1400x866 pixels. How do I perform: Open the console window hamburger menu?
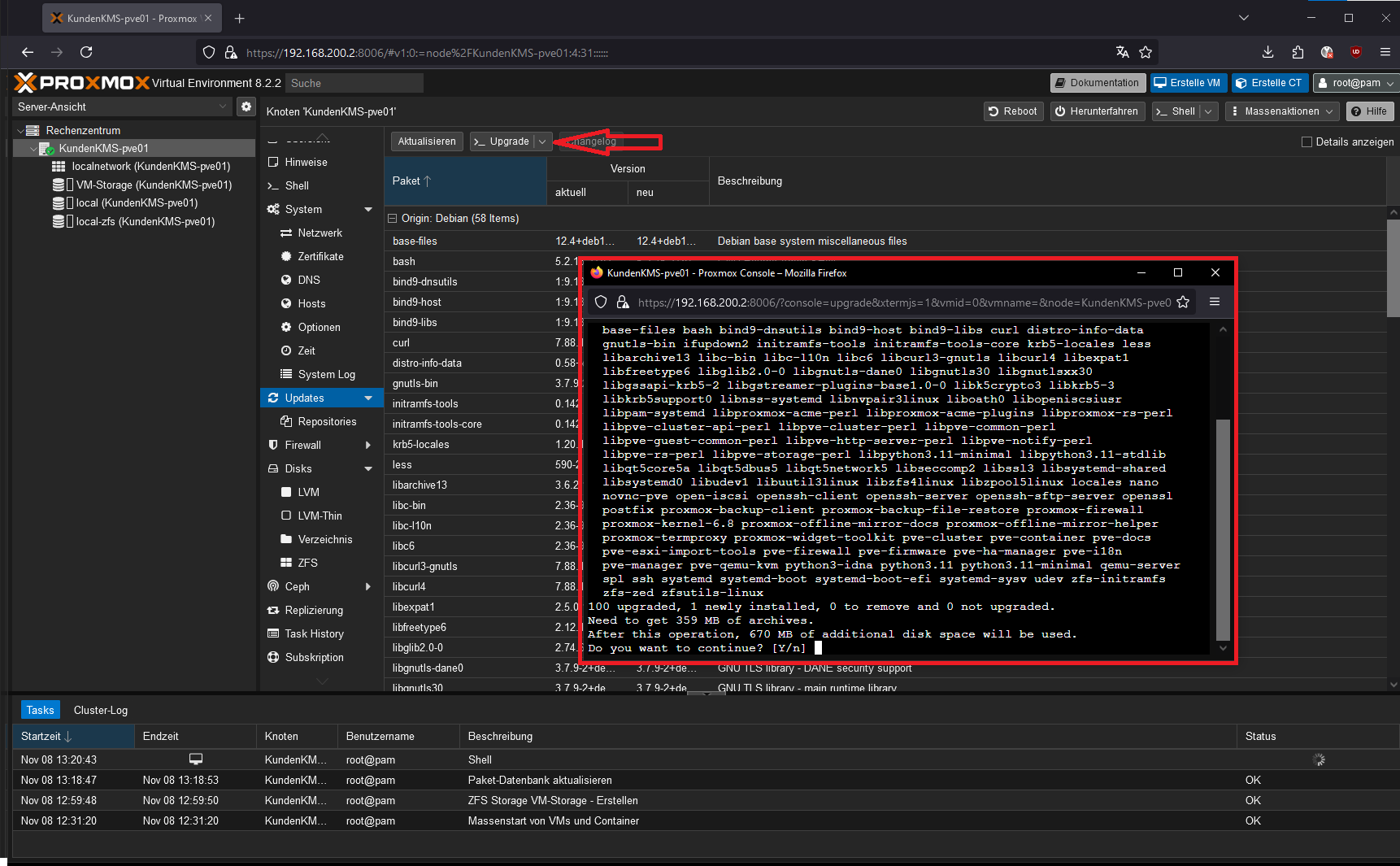[1215, 302]
